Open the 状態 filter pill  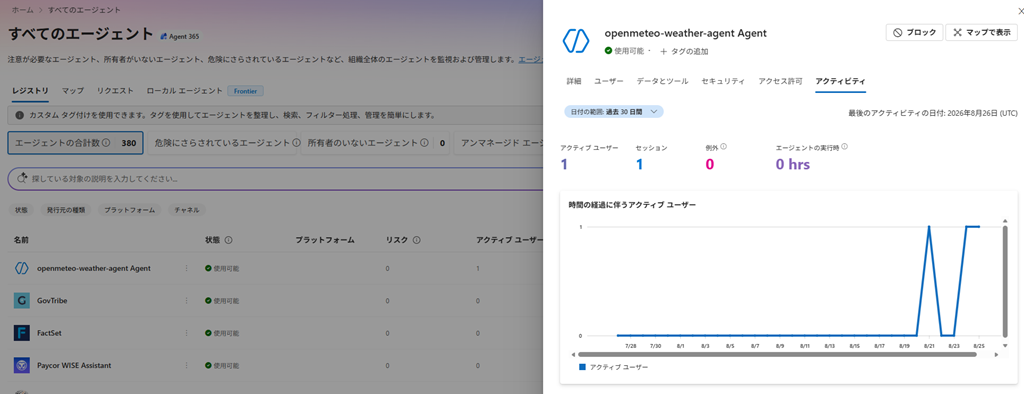(22, 210)
